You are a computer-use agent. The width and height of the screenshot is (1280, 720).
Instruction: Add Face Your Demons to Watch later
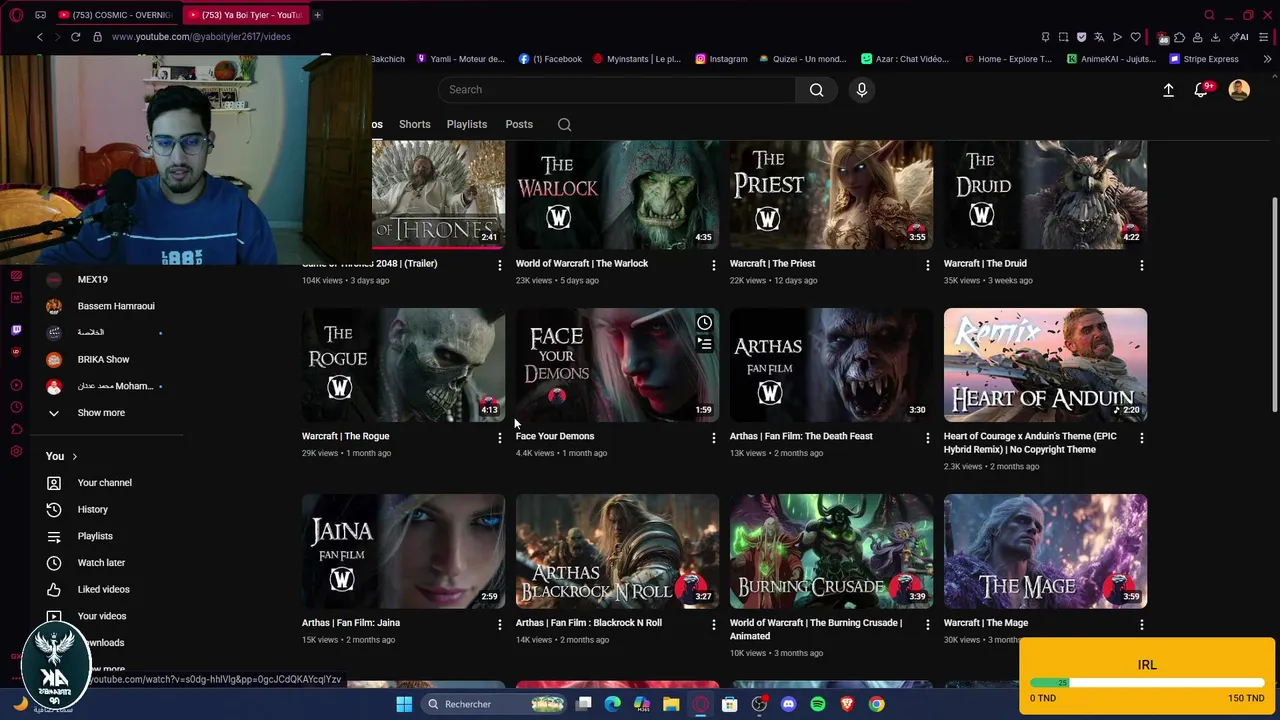[704, 323]
